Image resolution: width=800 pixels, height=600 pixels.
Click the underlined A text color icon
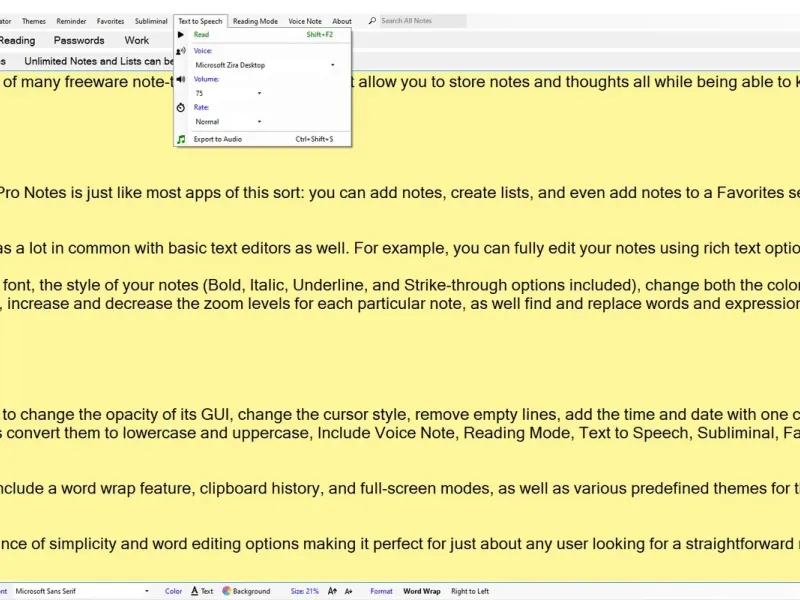[194, 591]
